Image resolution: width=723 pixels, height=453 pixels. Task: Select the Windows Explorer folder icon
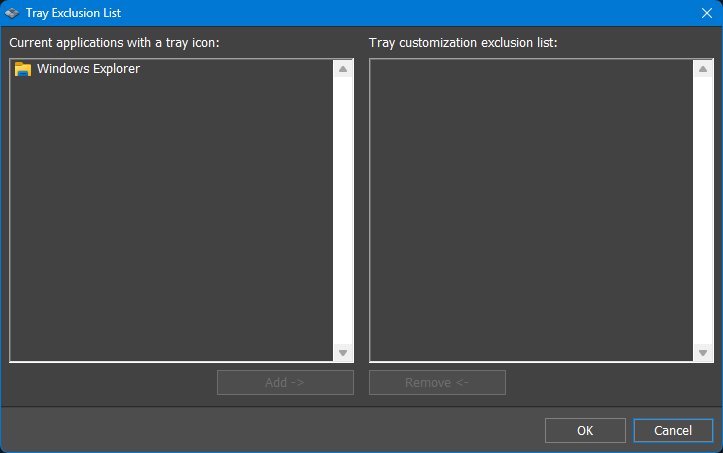point(23,69)
